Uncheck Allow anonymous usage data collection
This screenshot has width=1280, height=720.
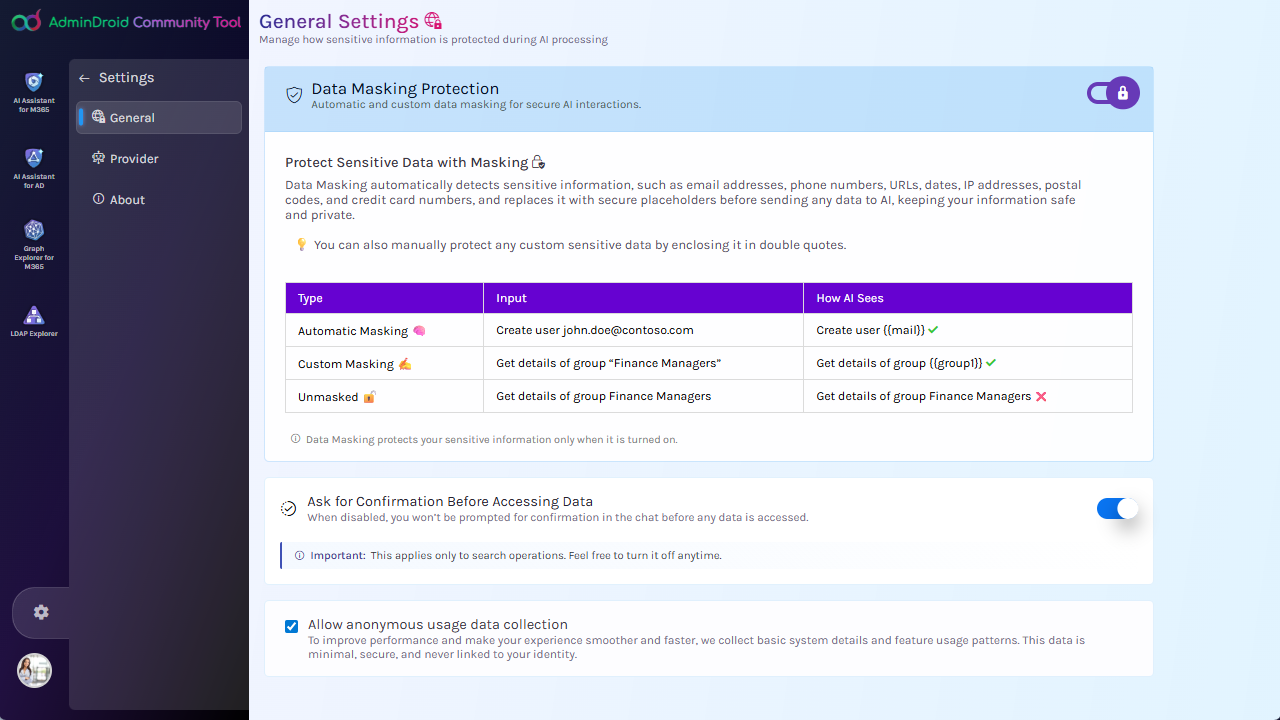click(x=291, y=626)
